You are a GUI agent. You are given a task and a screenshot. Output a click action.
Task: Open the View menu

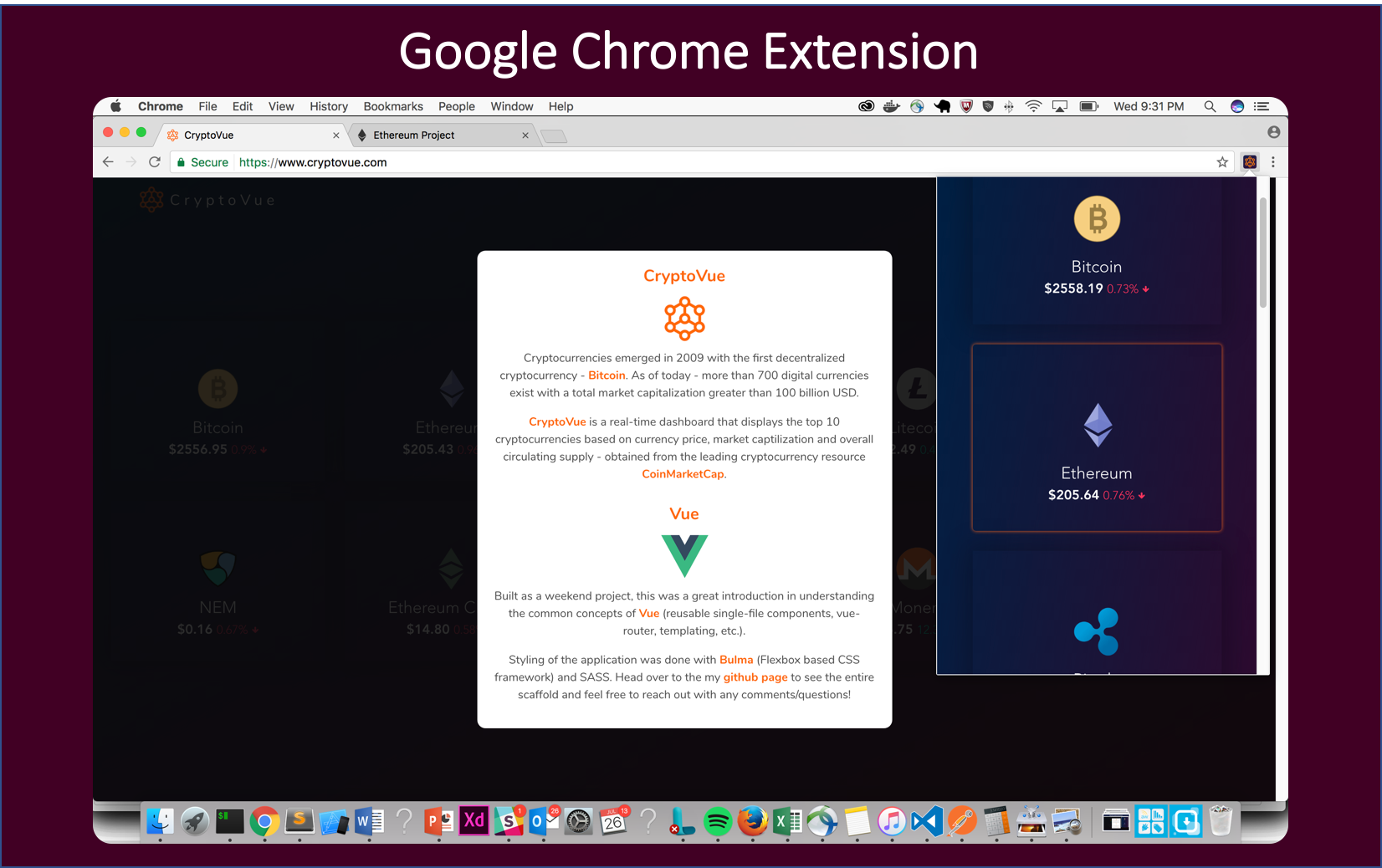pyautogui.click(x=281, y=106)
